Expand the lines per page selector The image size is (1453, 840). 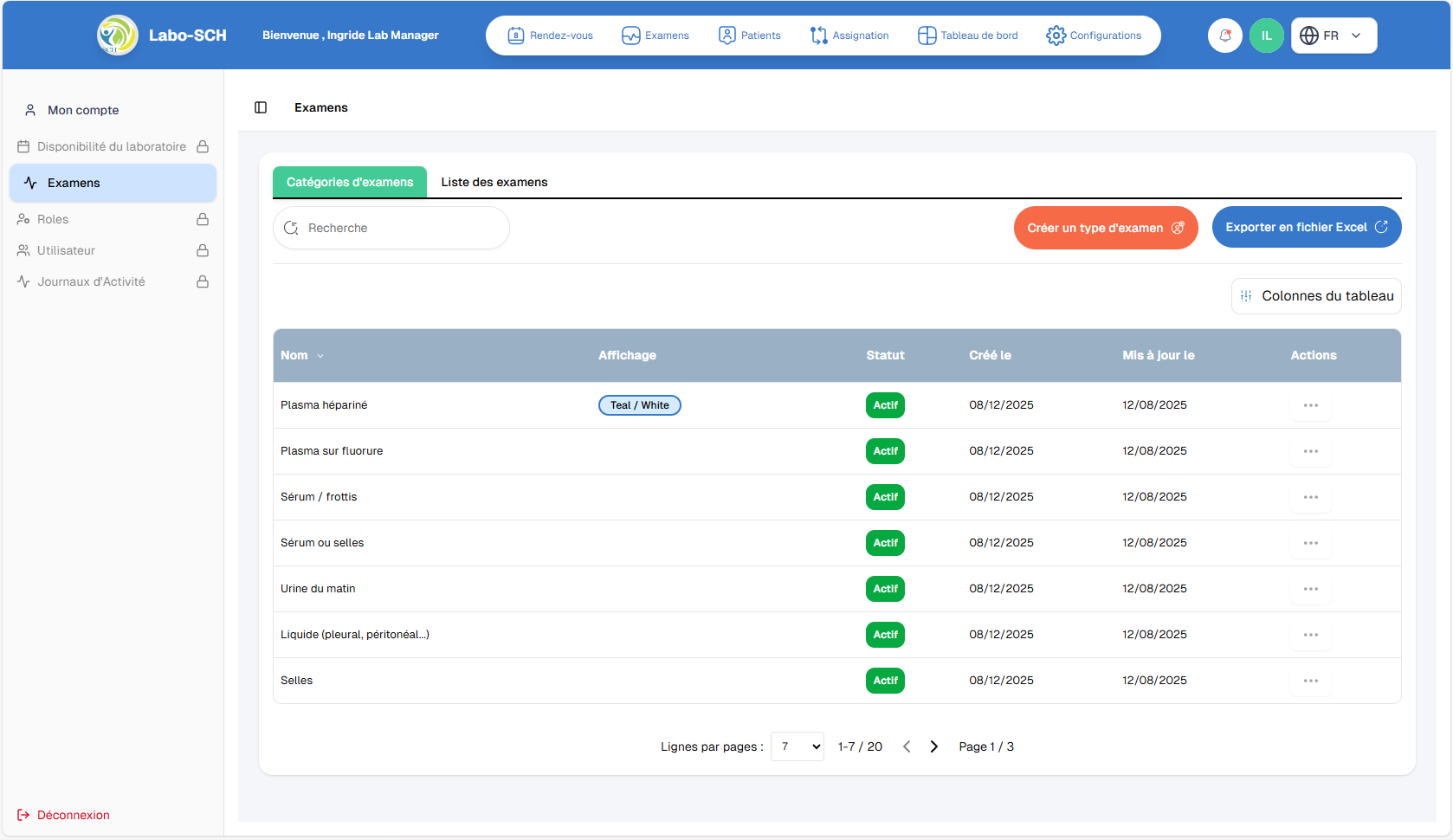pyautogui.click(x=797, y=746)
